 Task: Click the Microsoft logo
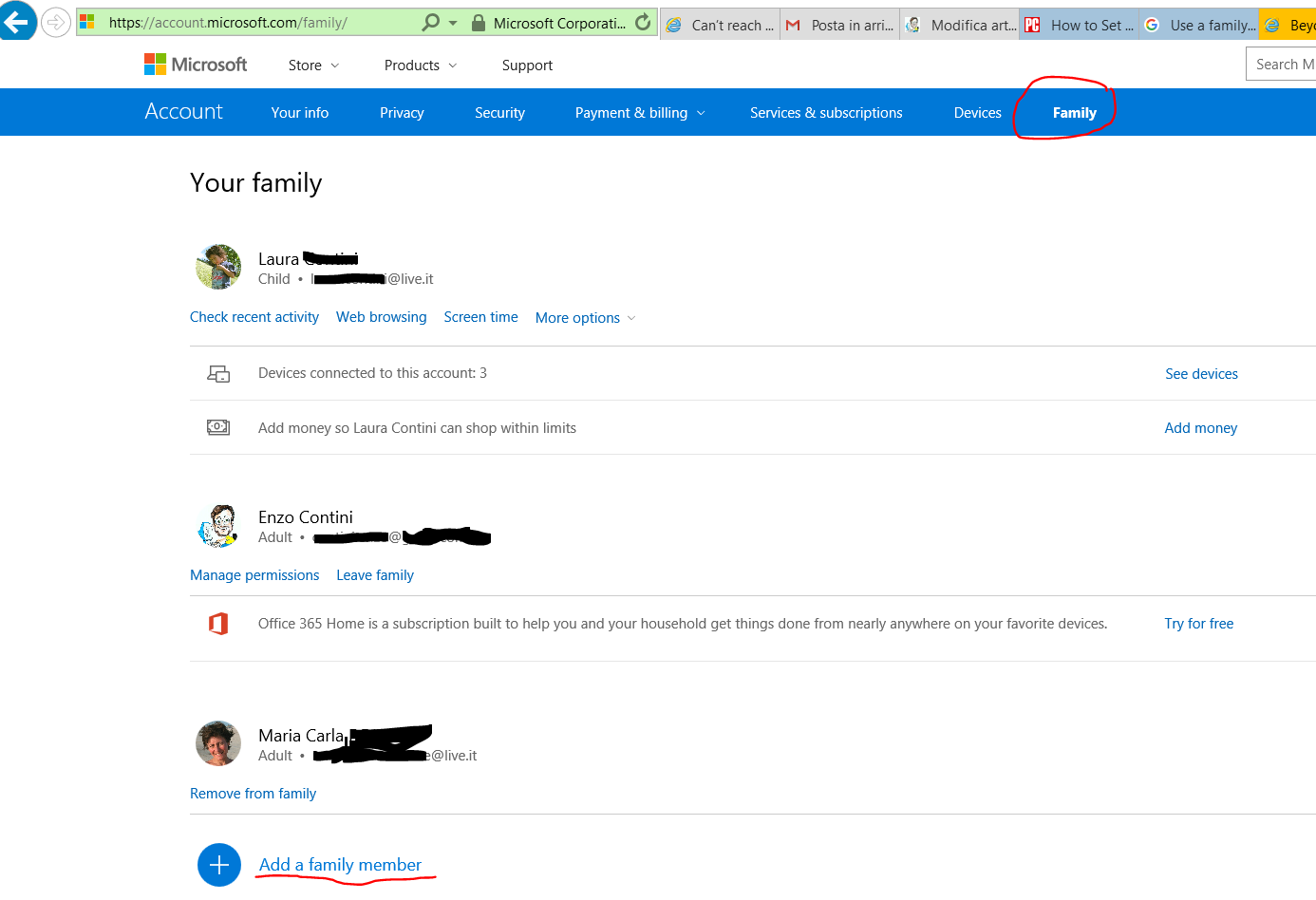196,65
